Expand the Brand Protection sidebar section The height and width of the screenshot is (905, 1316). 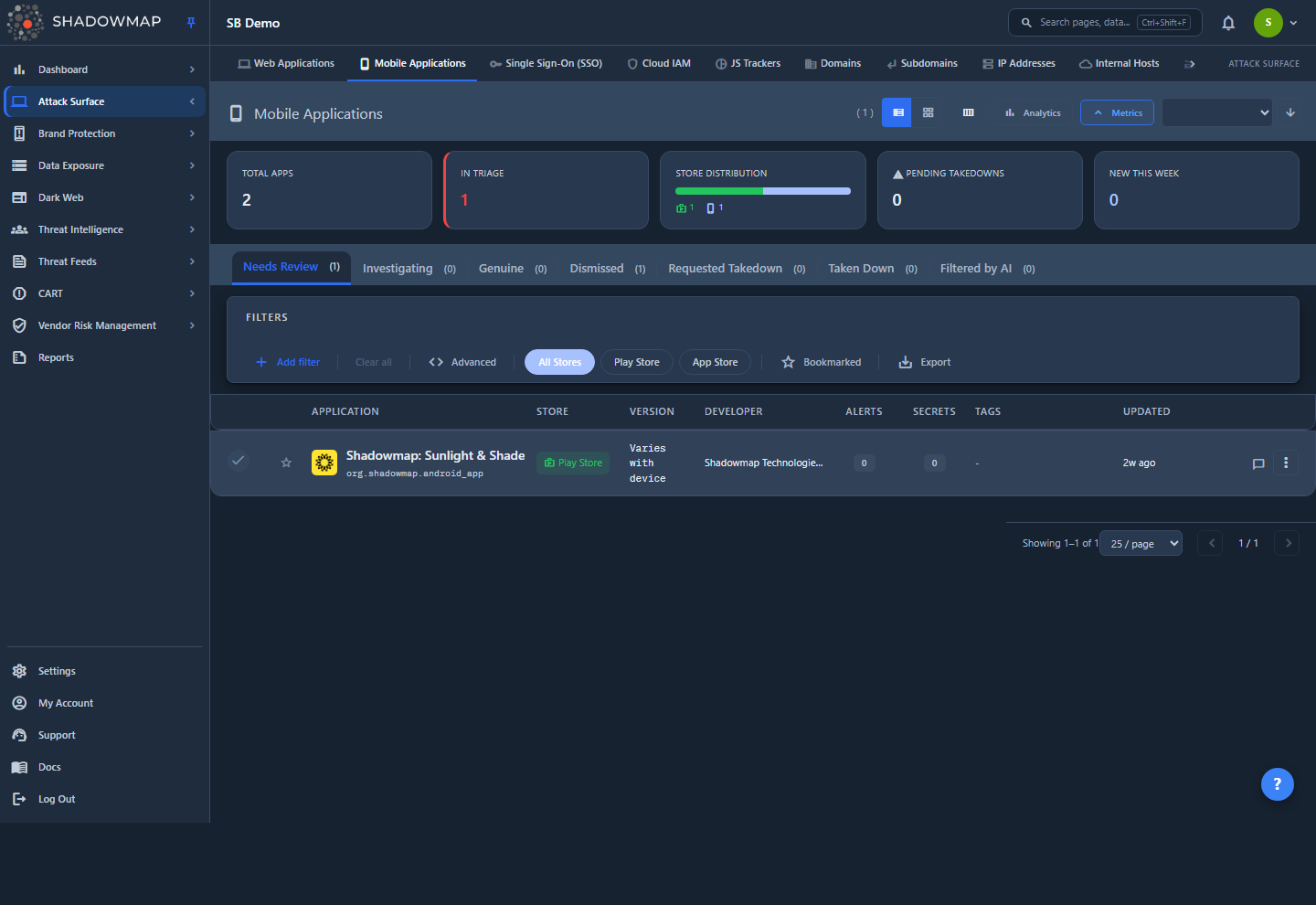click(x=104, y=133)
